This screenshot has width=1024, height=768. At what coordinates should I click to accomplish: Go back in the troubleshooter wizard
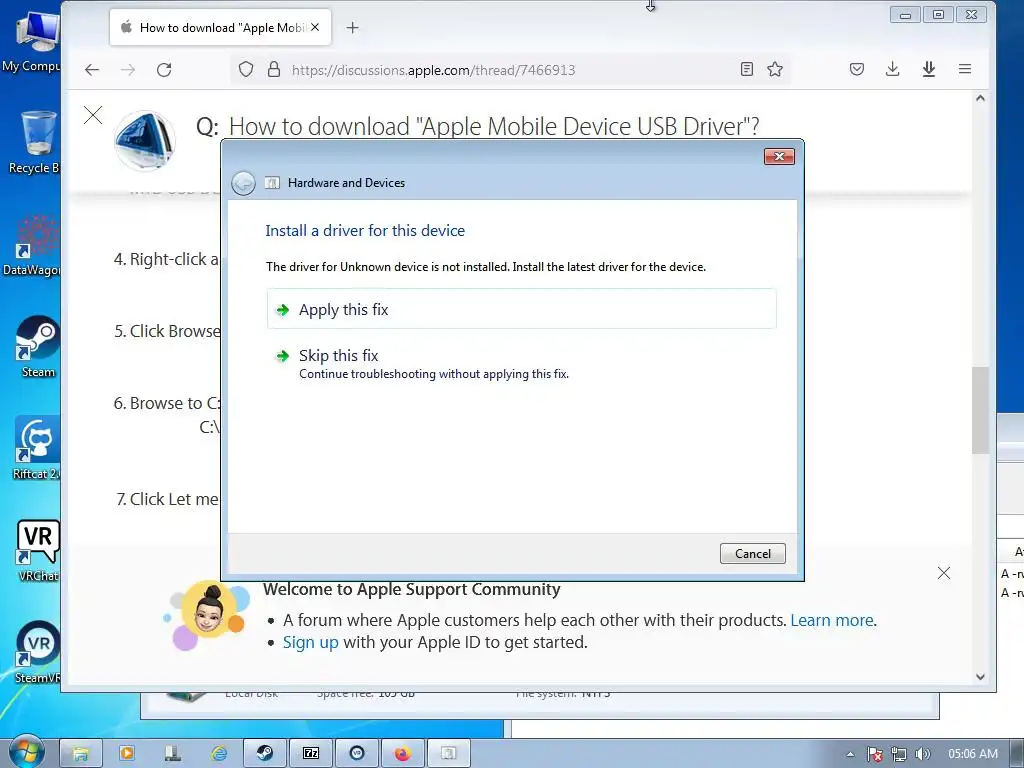click(x=243, y=183)
